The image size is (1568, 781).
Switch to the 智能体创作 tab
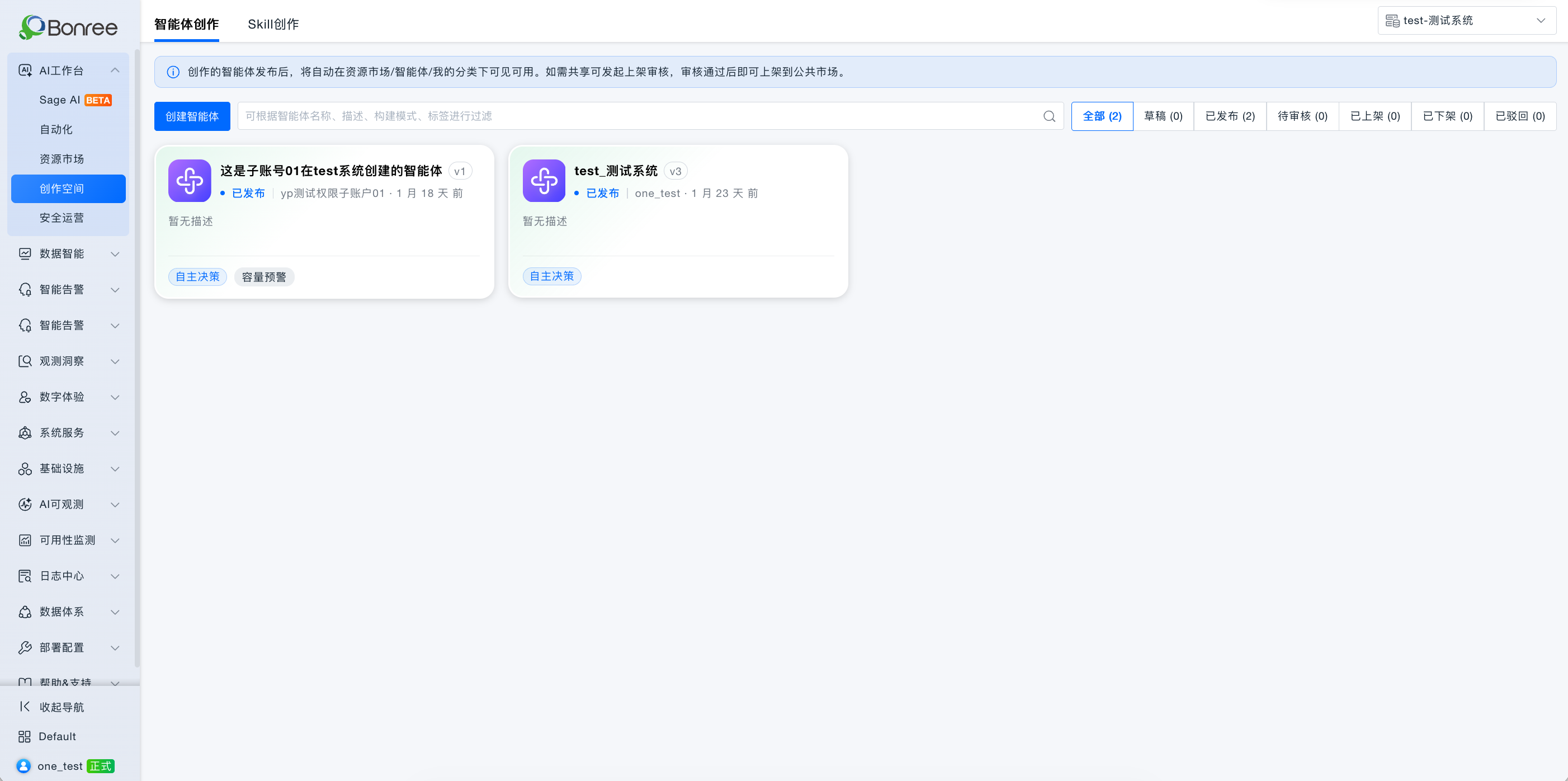click(186, 25)
